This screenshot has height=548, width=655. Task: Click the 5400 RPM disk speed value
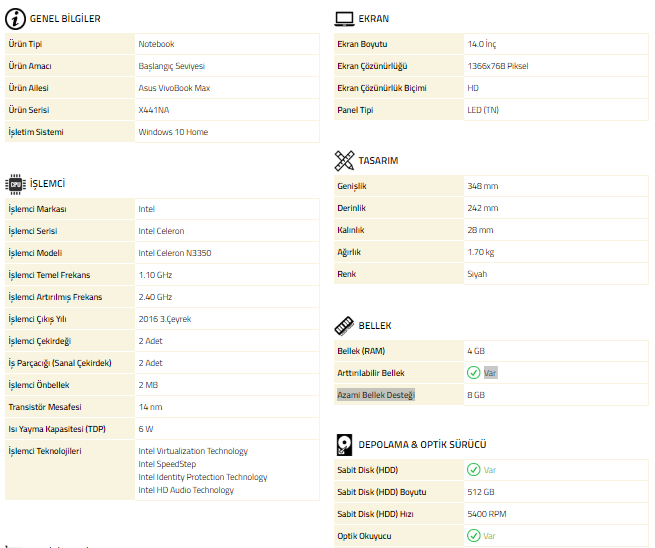pos(487,514)
